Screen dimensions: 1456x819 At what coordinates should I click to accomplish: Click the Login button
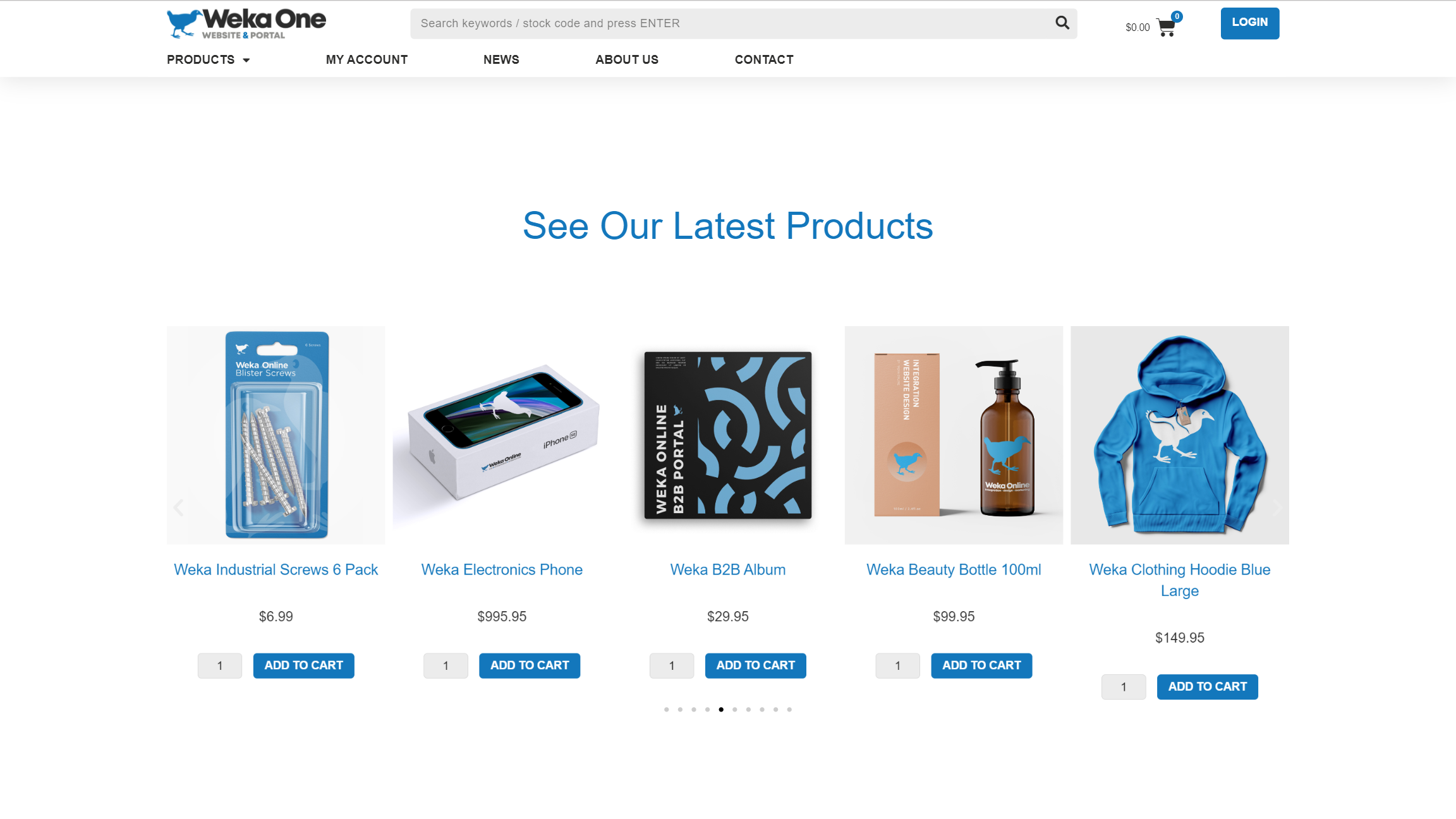(x=1250, y=23)
